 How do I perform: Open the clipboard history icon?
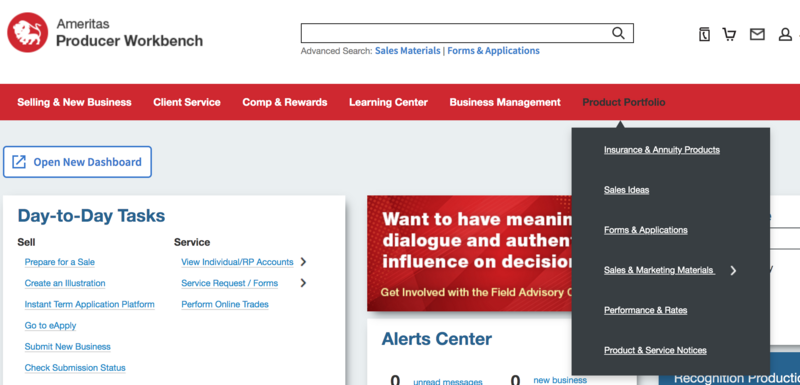coord(704,34)
